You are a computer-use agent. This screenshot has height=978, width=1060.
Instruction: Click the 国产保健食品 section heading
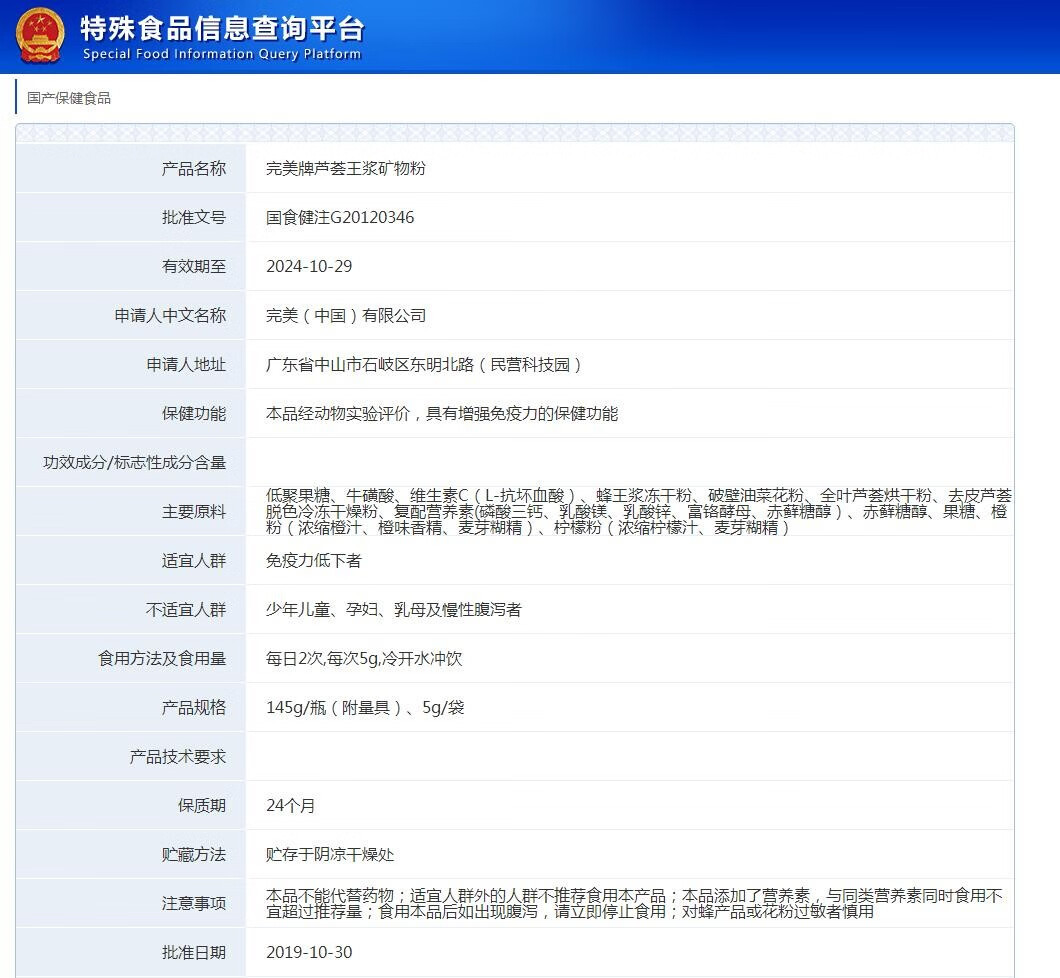(69, 98)
